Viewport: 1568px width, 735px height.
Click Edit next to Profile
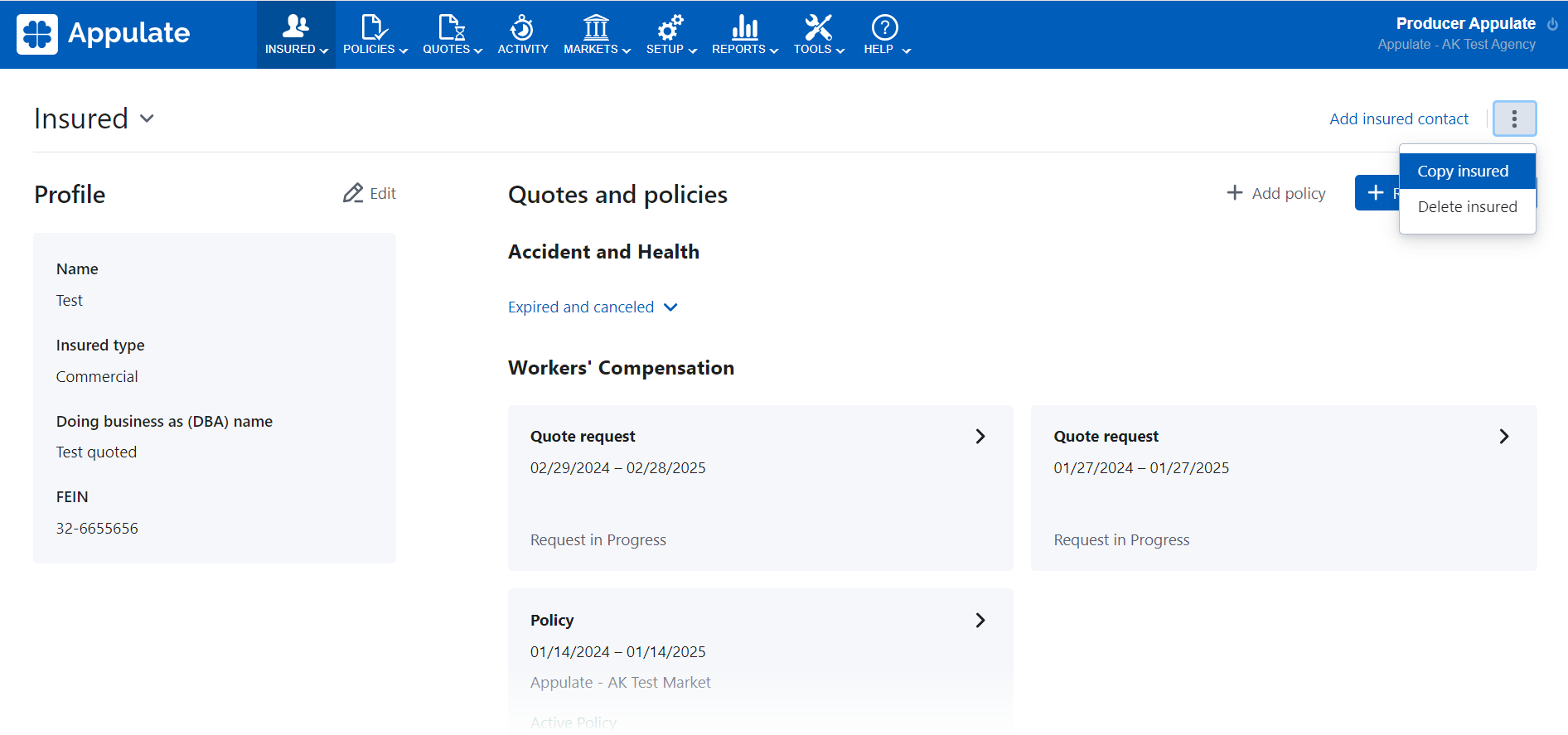370,194
